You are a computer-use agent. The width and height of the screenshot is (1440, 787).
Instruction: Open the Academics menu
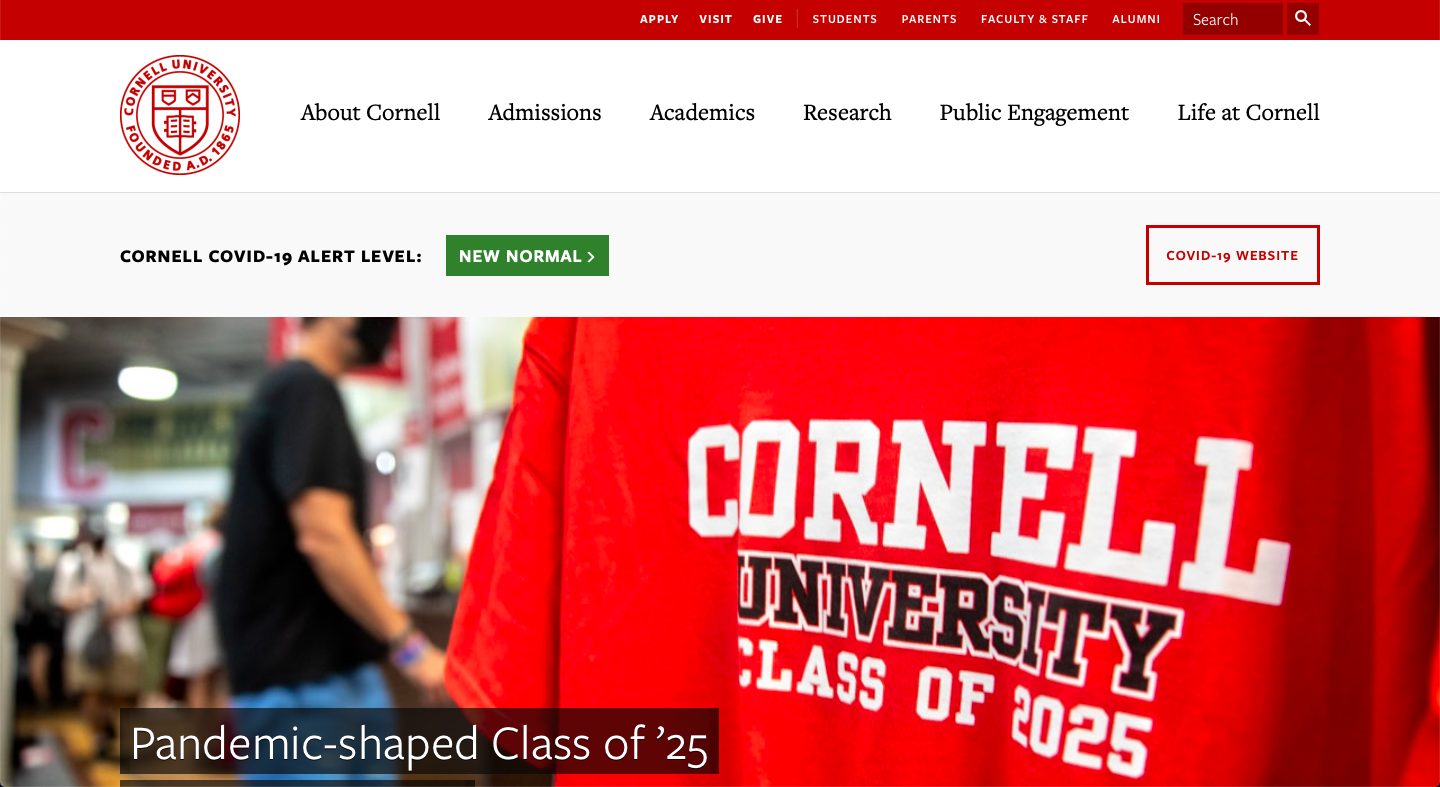702,113
